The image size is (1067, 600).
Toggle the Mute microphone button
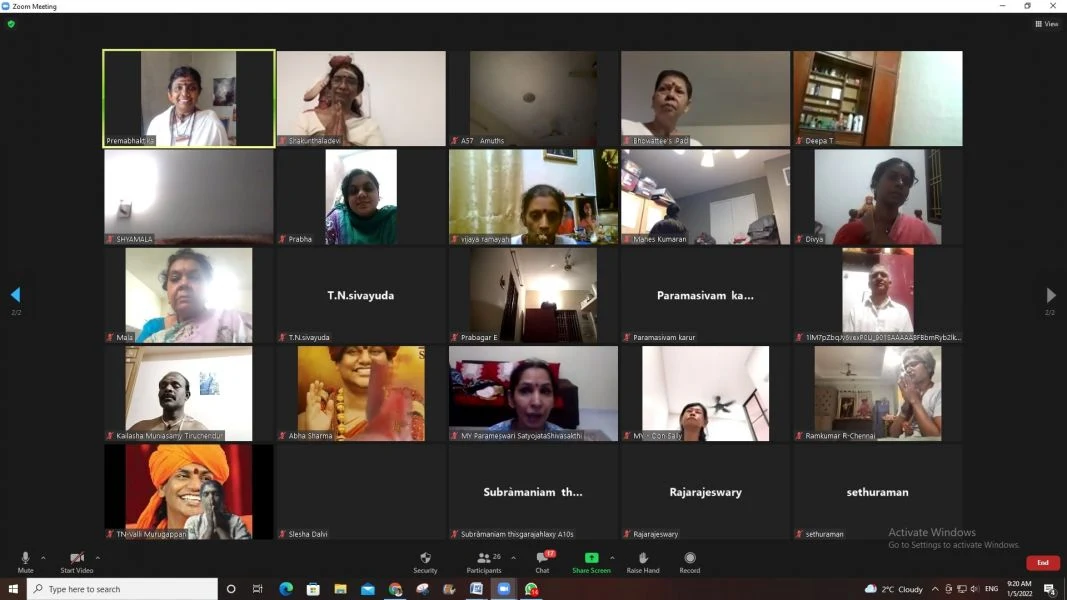coord(25,562)
